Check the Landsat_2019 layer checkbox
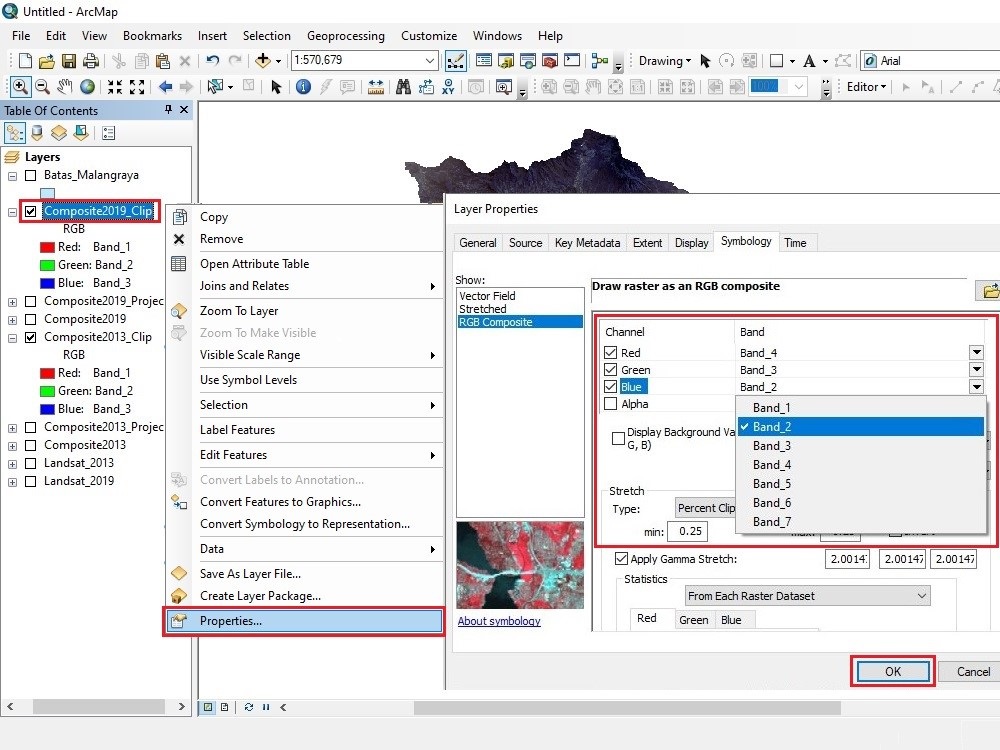The height and width of the screenshot is (750, 1000). coord(30,482)
